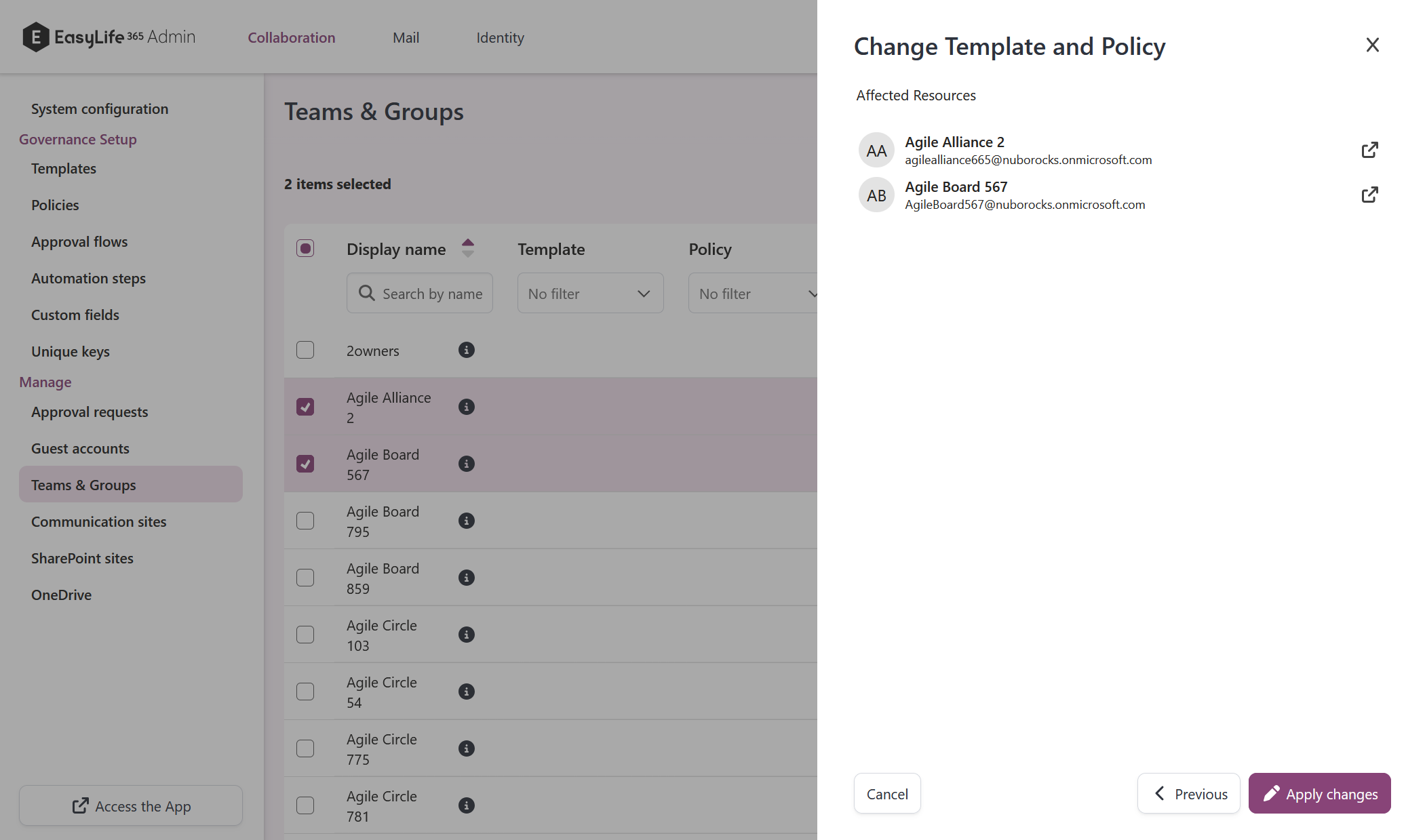Sort by Display name arrow icon

click(x=468, y=248)
